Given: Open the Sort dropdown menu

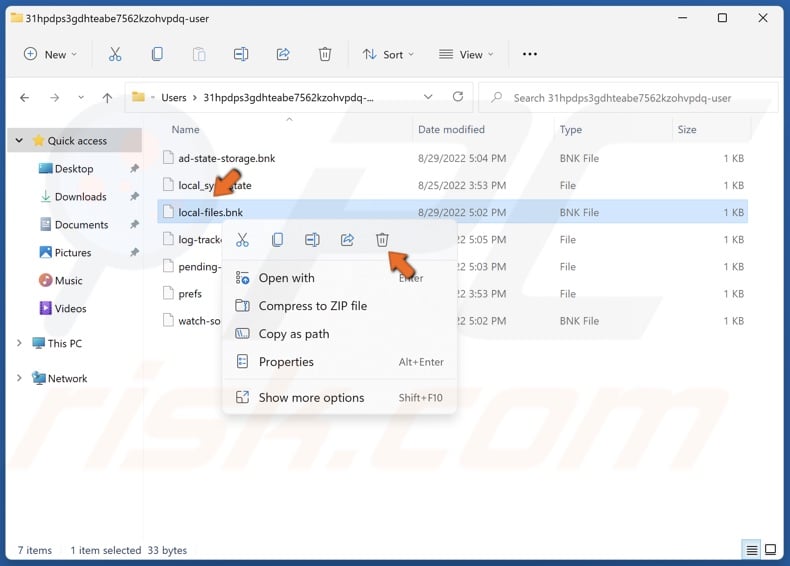Looking at the screenshot, I should (388, 54).
